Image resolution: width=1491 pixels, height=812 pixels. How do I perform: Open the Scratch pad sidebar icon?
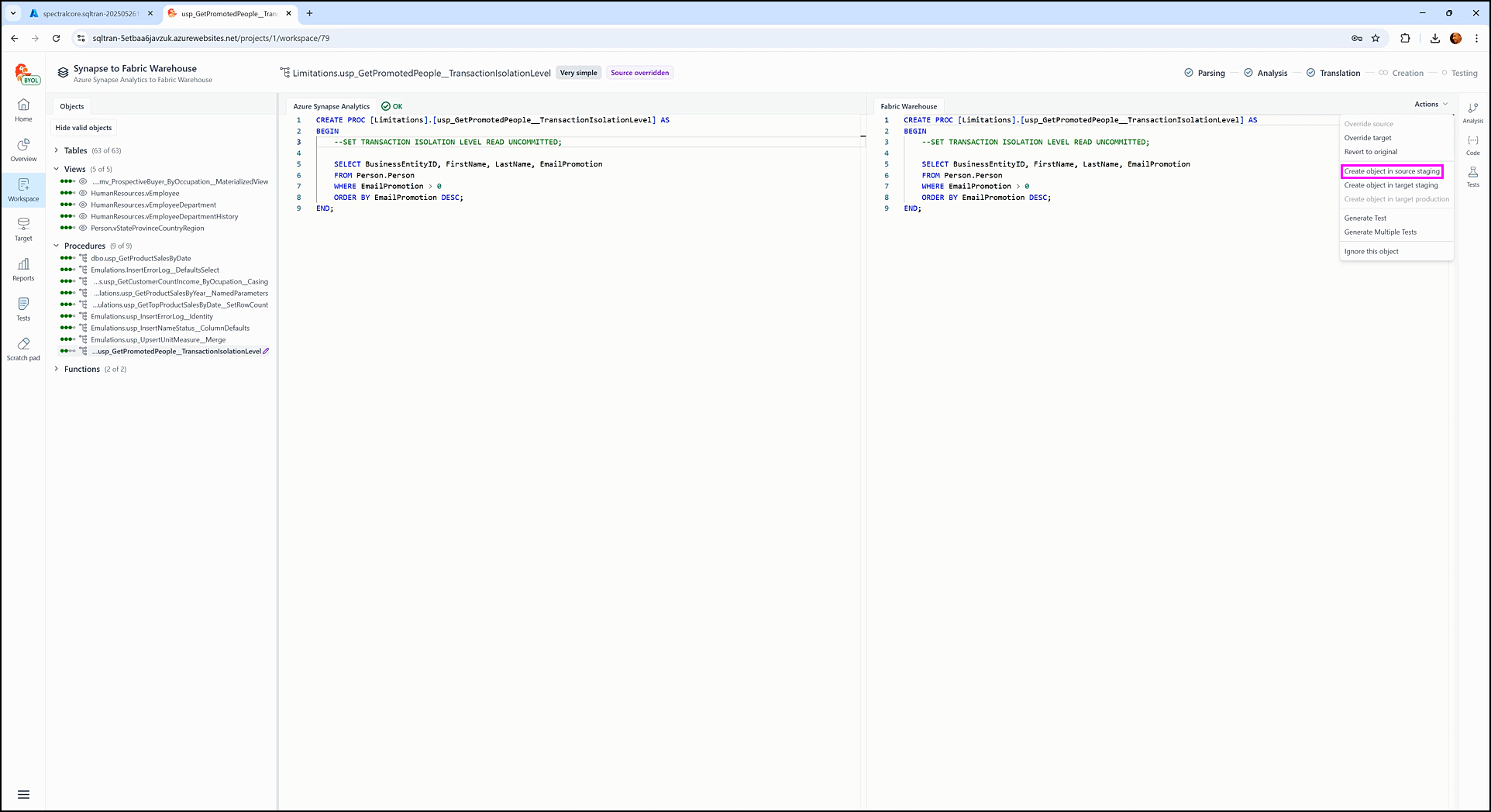23,349
